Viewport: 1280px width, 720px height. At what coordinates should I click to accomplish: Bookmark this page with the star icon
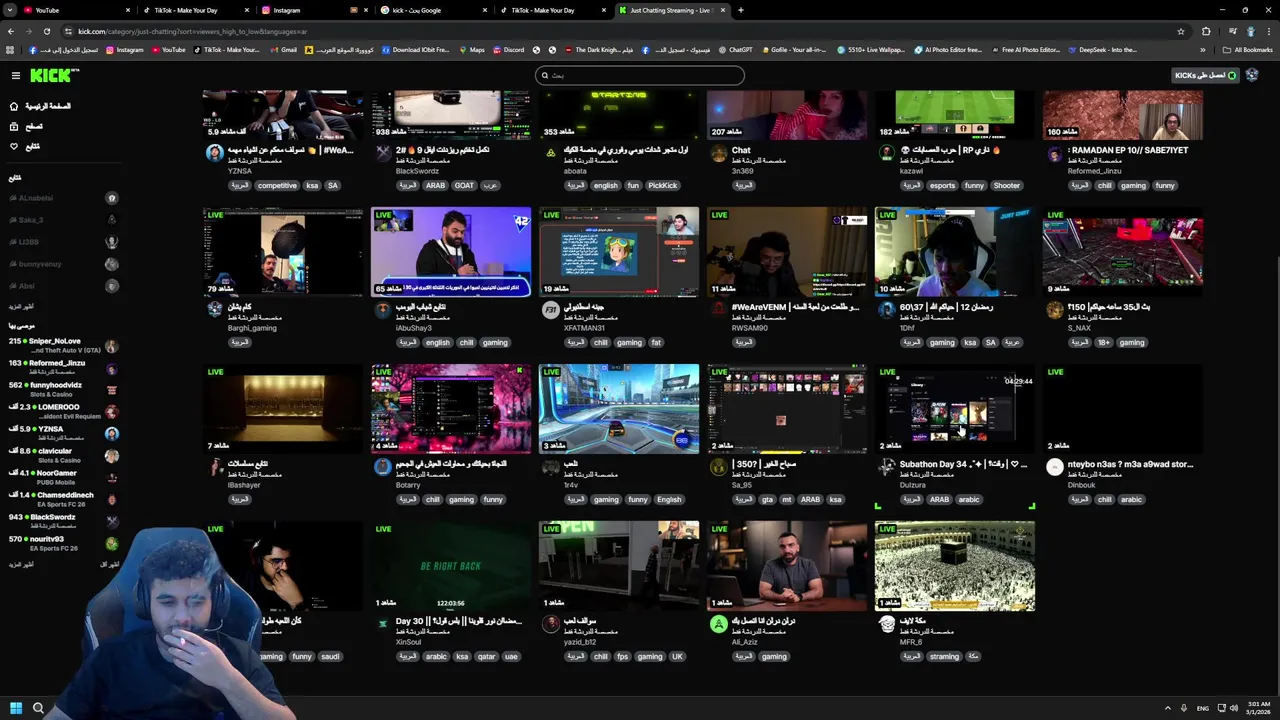1180,31
